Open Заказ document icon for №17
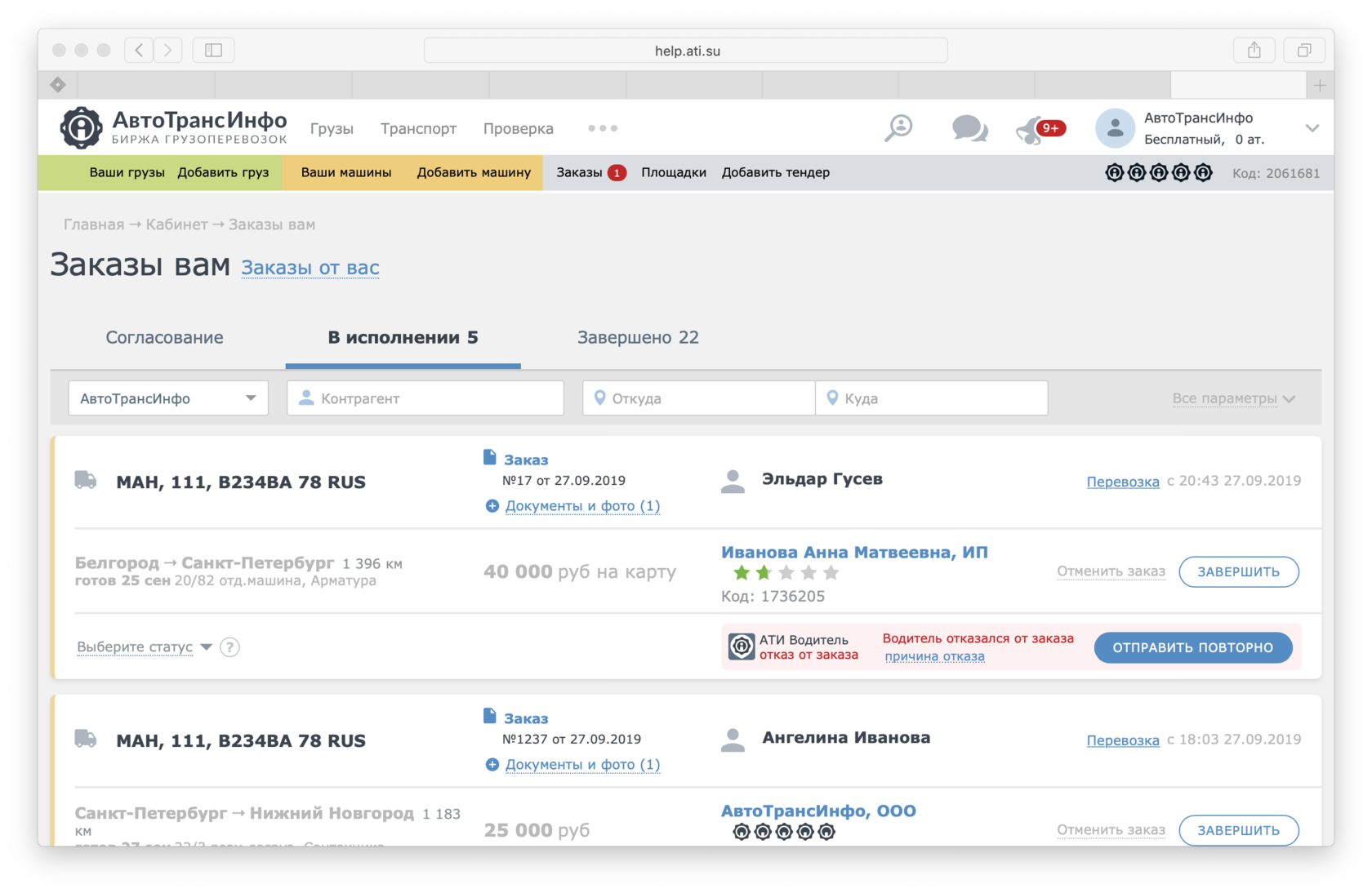This screenshot has width=1372, height=893. [490, 457]
